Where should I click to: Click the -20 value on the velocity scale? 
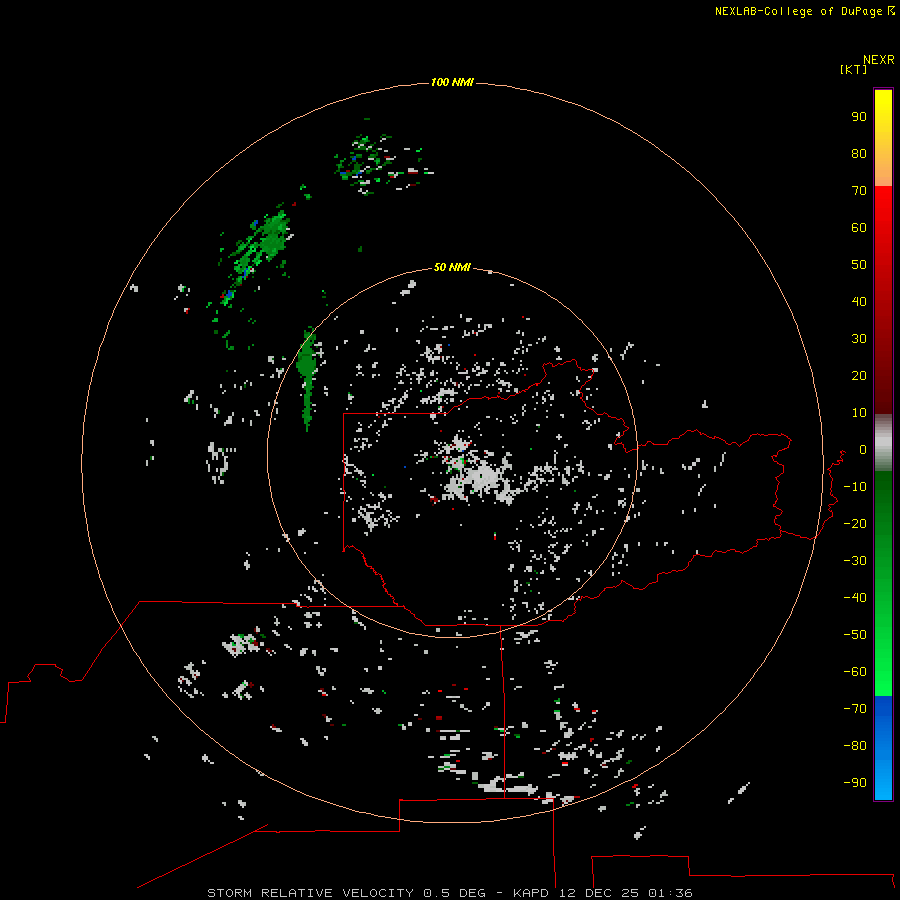point(855,523)
